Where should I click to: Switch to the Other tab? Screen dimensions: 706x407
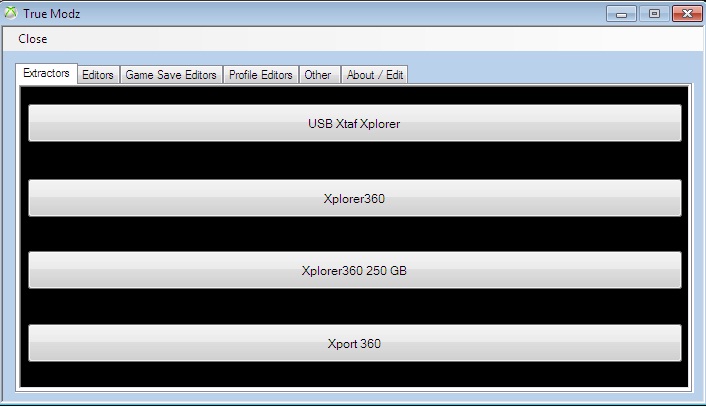tap(318, 75)
